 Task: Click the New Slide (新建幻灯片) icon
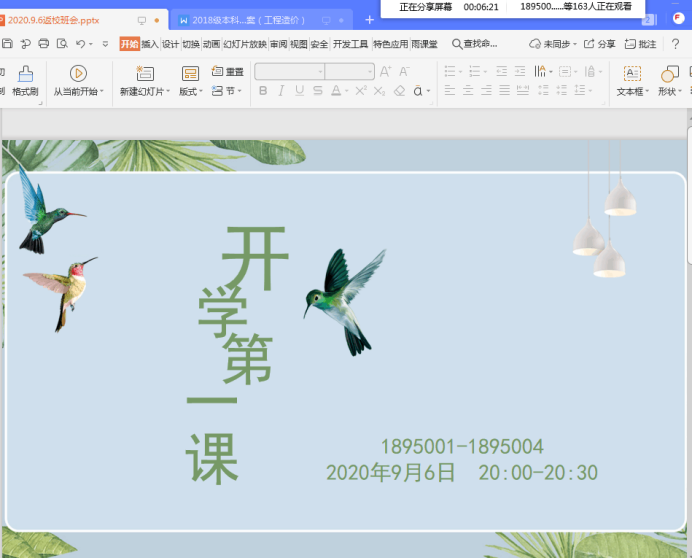[x=144, y=74]
